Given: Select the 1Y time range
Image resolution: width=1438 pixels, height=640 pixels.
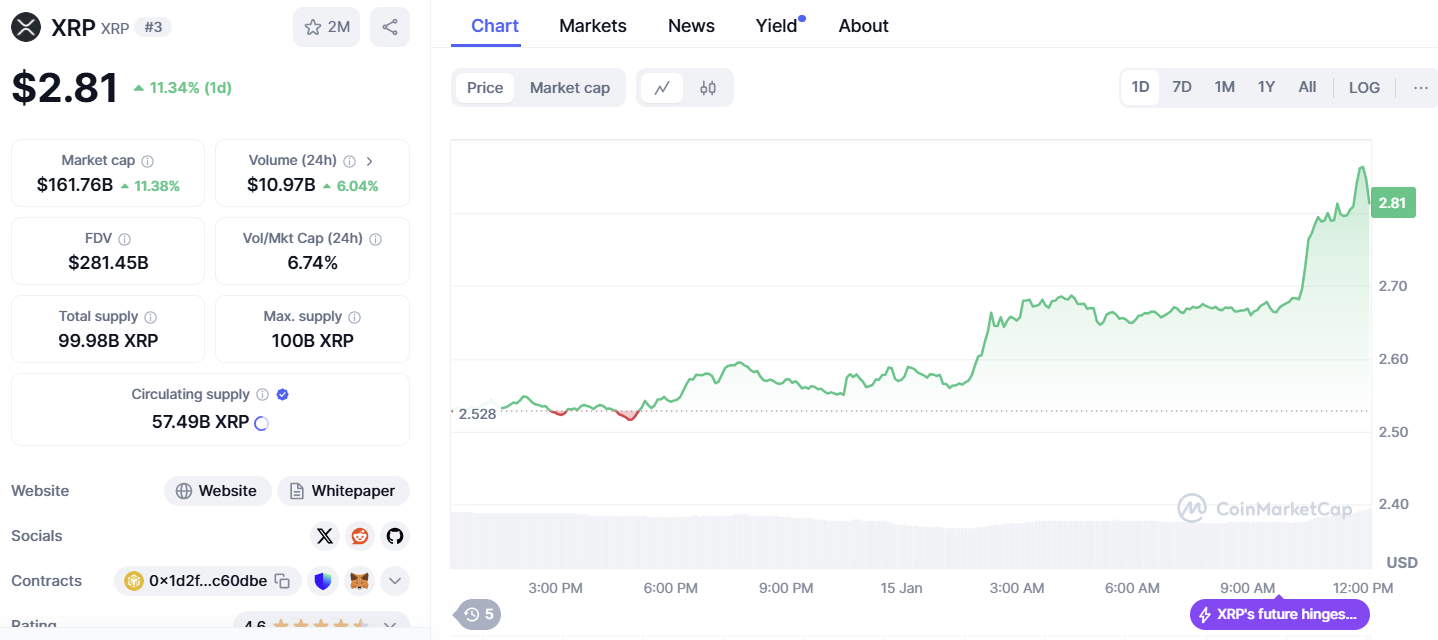Looking at the screenshot, I should tap(1266, 87).
